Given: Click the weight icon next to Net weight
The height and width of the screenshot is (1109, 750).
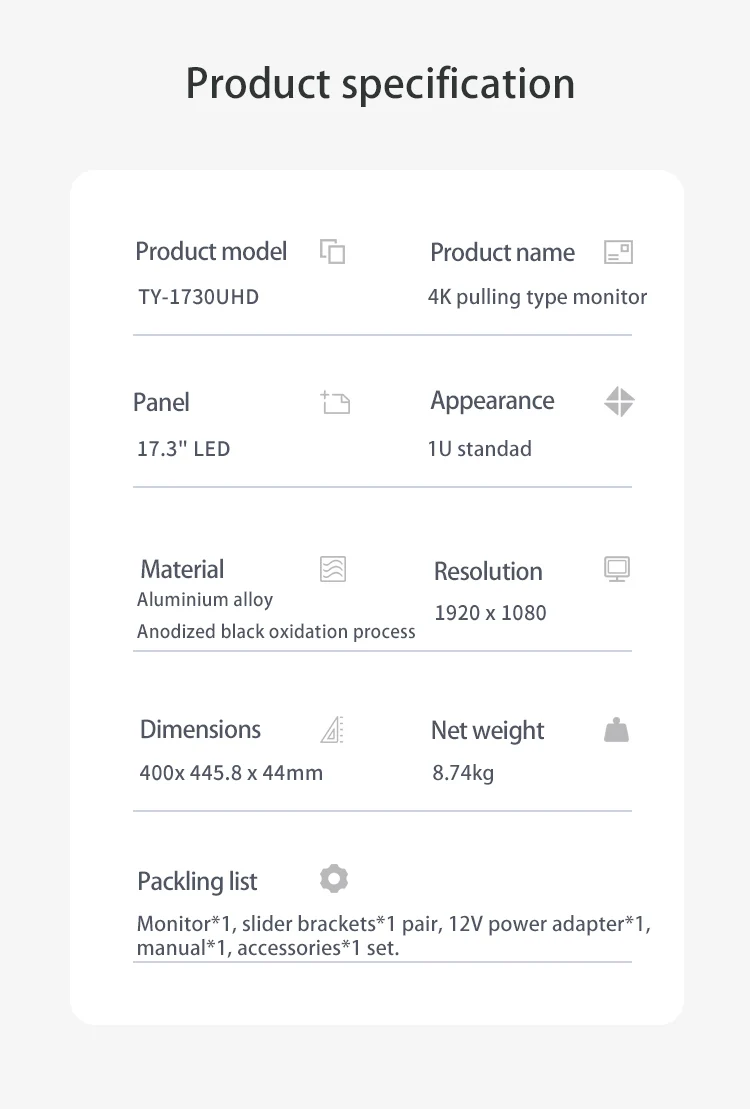Looking at the screenshot, I should pyautogui.click(x=616, y=730).
